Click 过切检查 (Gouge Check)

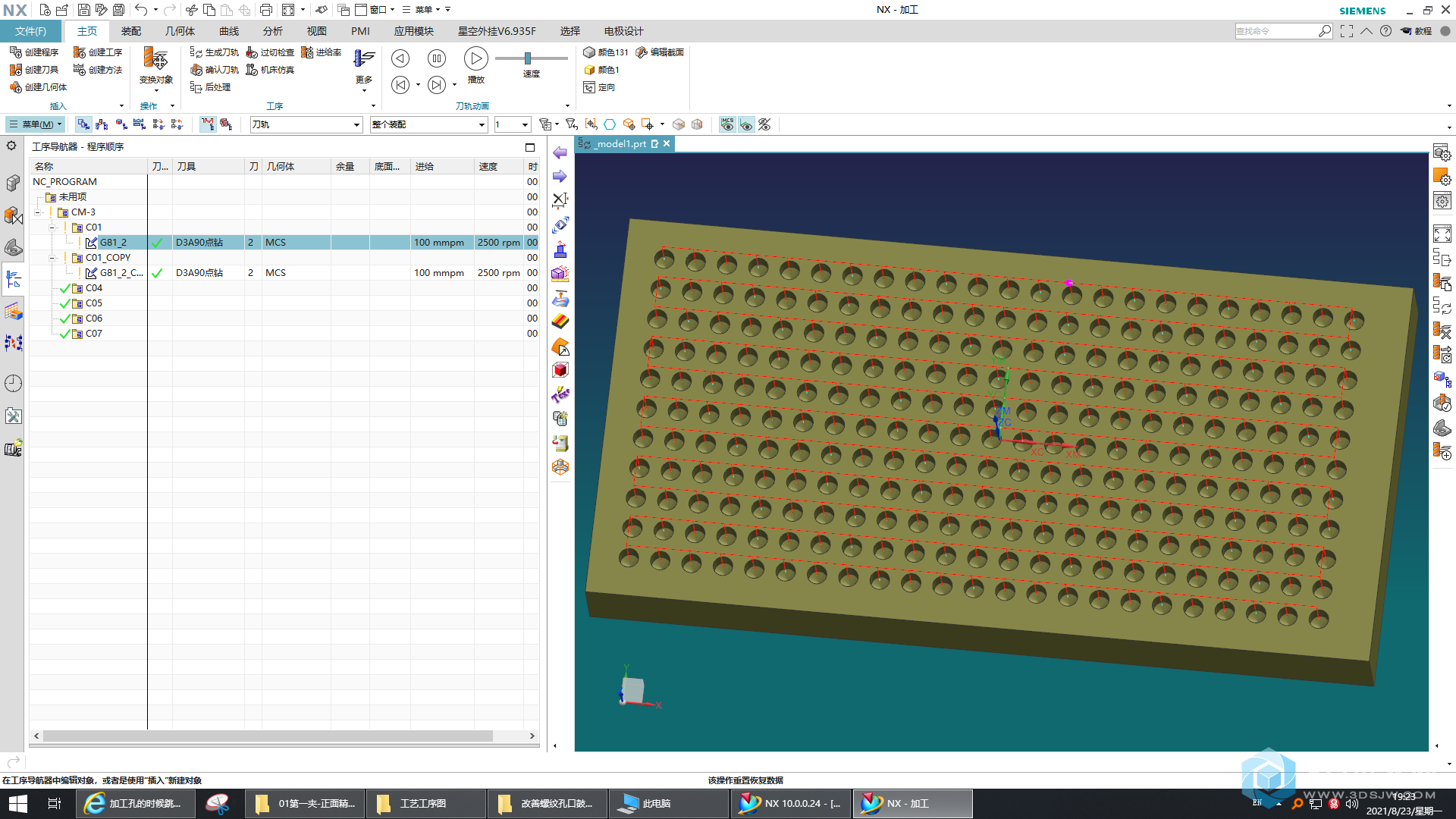[270, 52]
